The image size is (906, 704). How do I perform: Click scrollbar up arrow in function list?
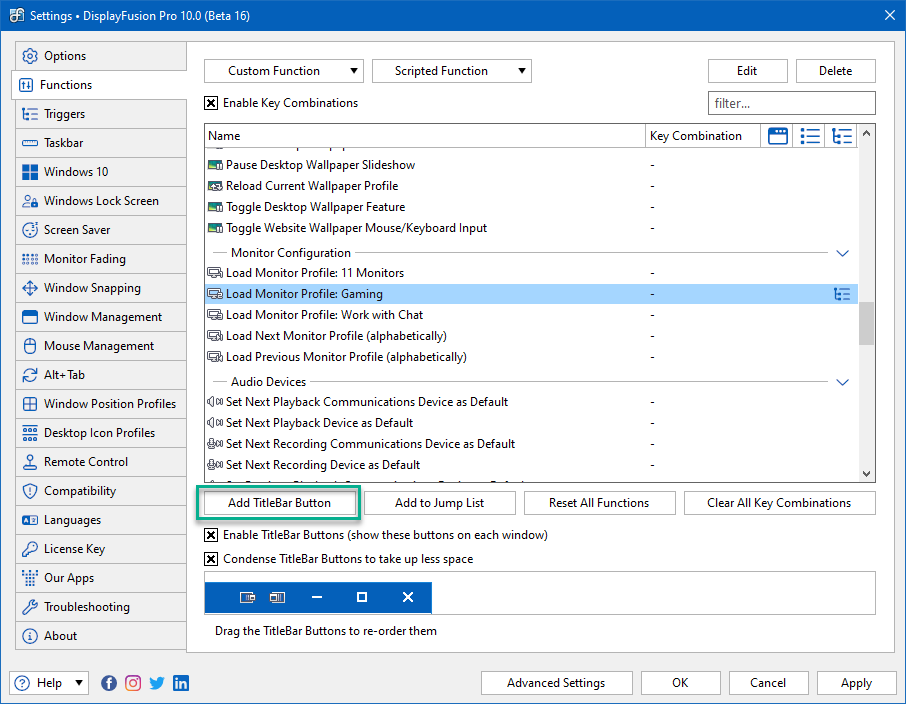pyautogui.click(x=866, y=134)
